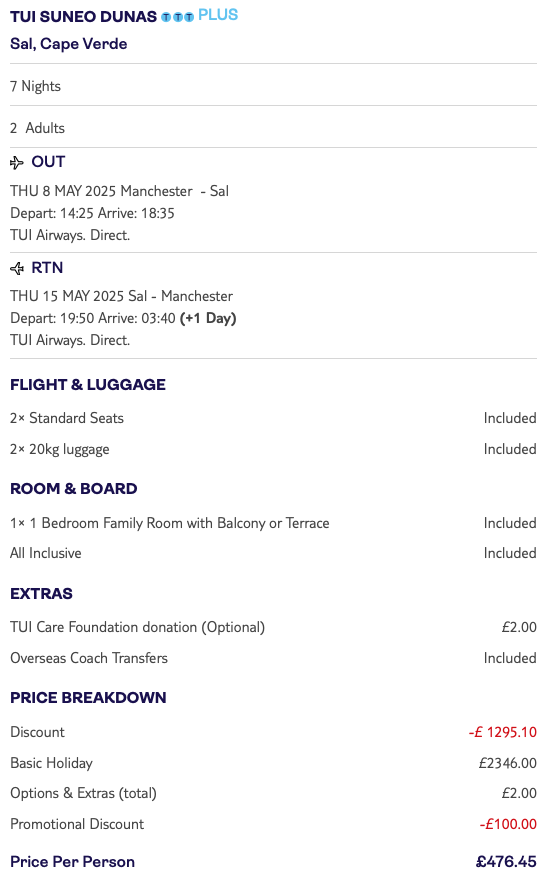Click the red Discount amount -£1295.10

point(503,732)
